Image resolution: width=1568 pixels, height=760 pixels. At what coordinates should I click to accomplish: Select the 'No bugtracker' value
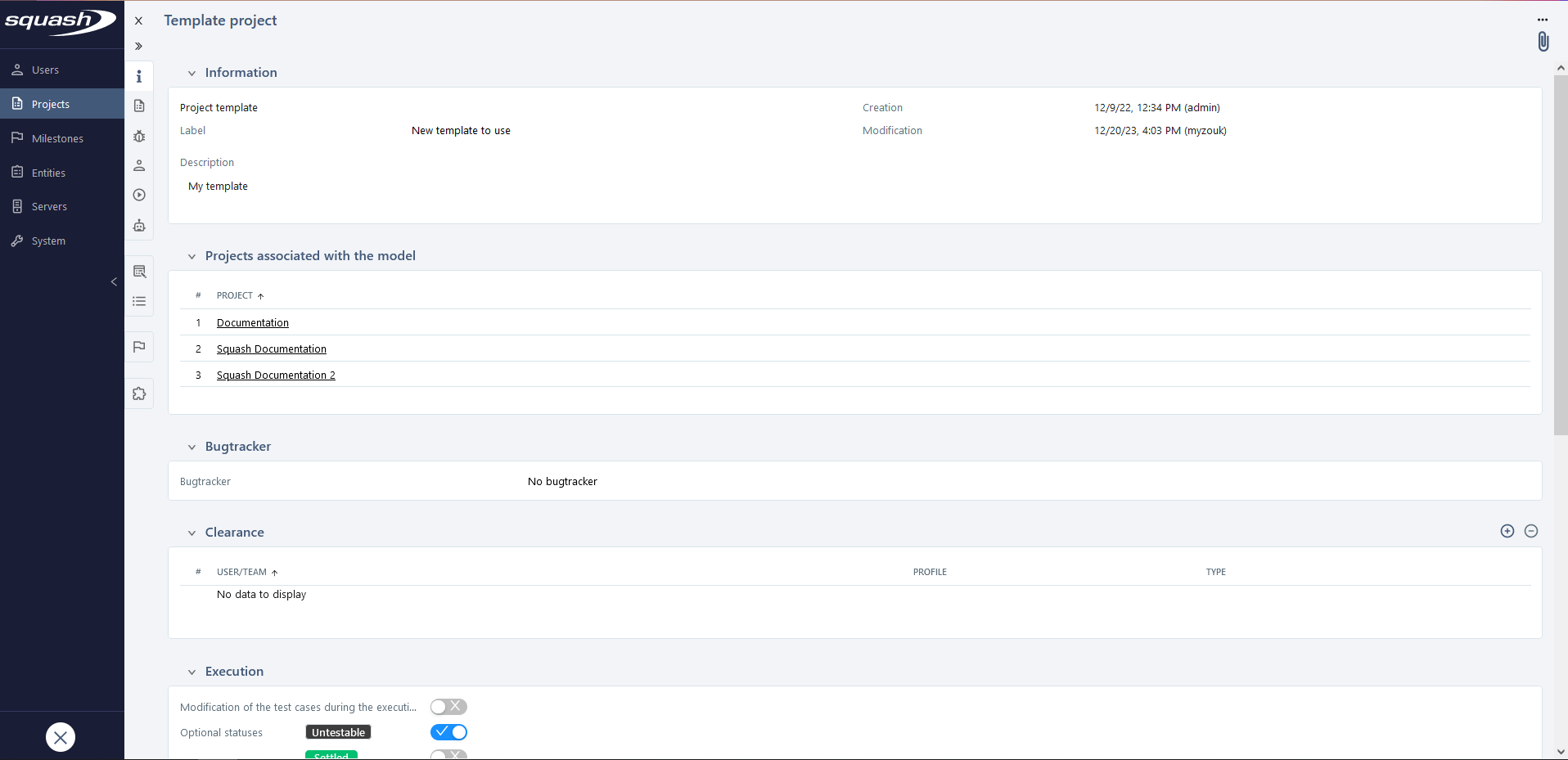pos(562,482)
